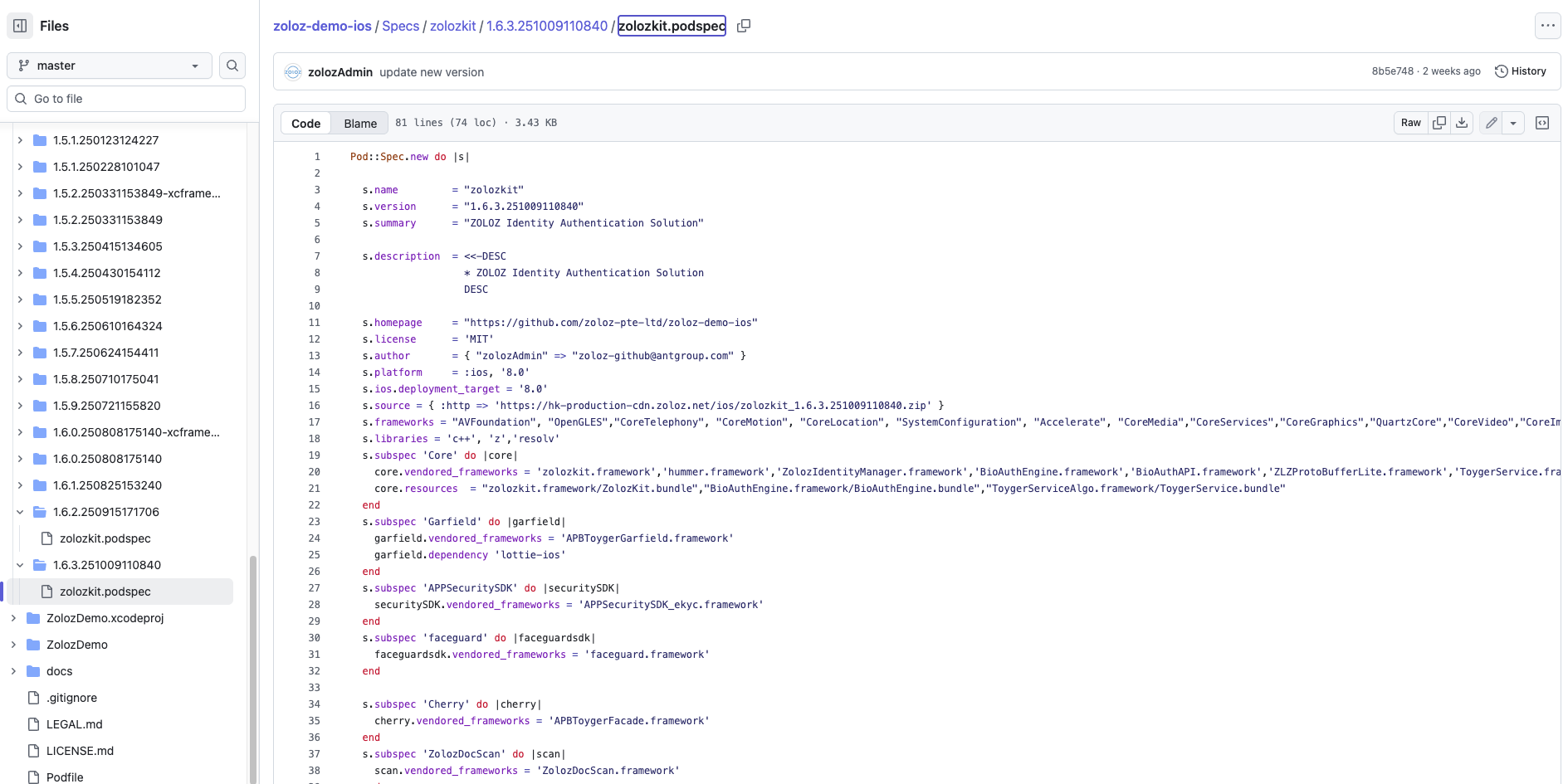
Task: Click the file tree search icon
Action: 232,66
